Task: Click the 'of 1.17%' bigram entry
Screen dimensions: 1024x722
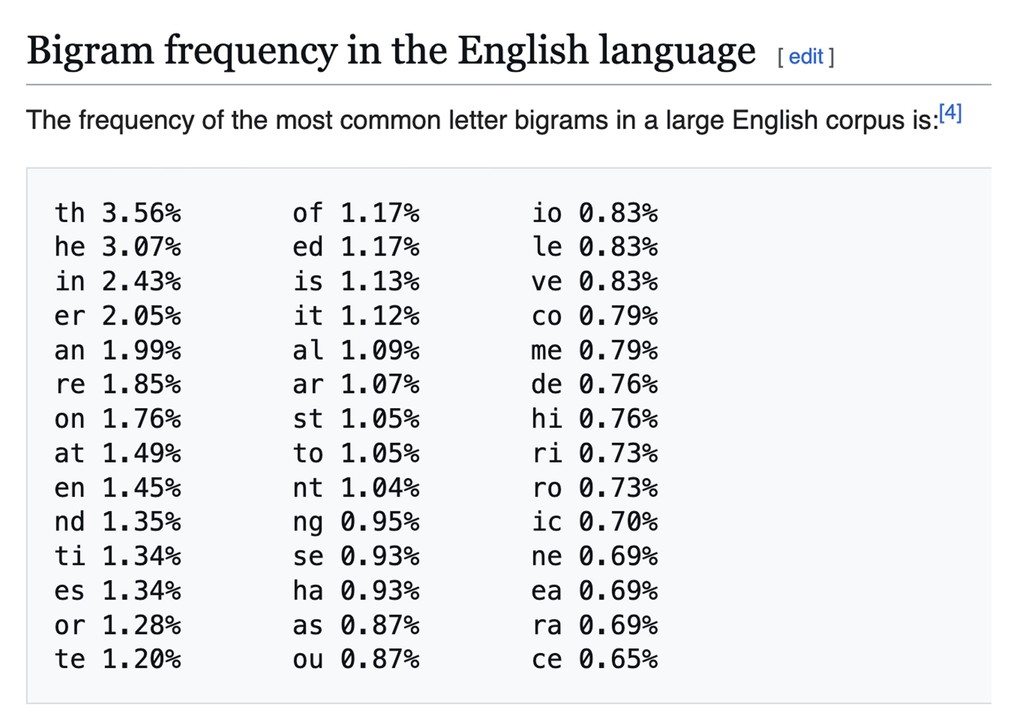Action: [356, 213]
